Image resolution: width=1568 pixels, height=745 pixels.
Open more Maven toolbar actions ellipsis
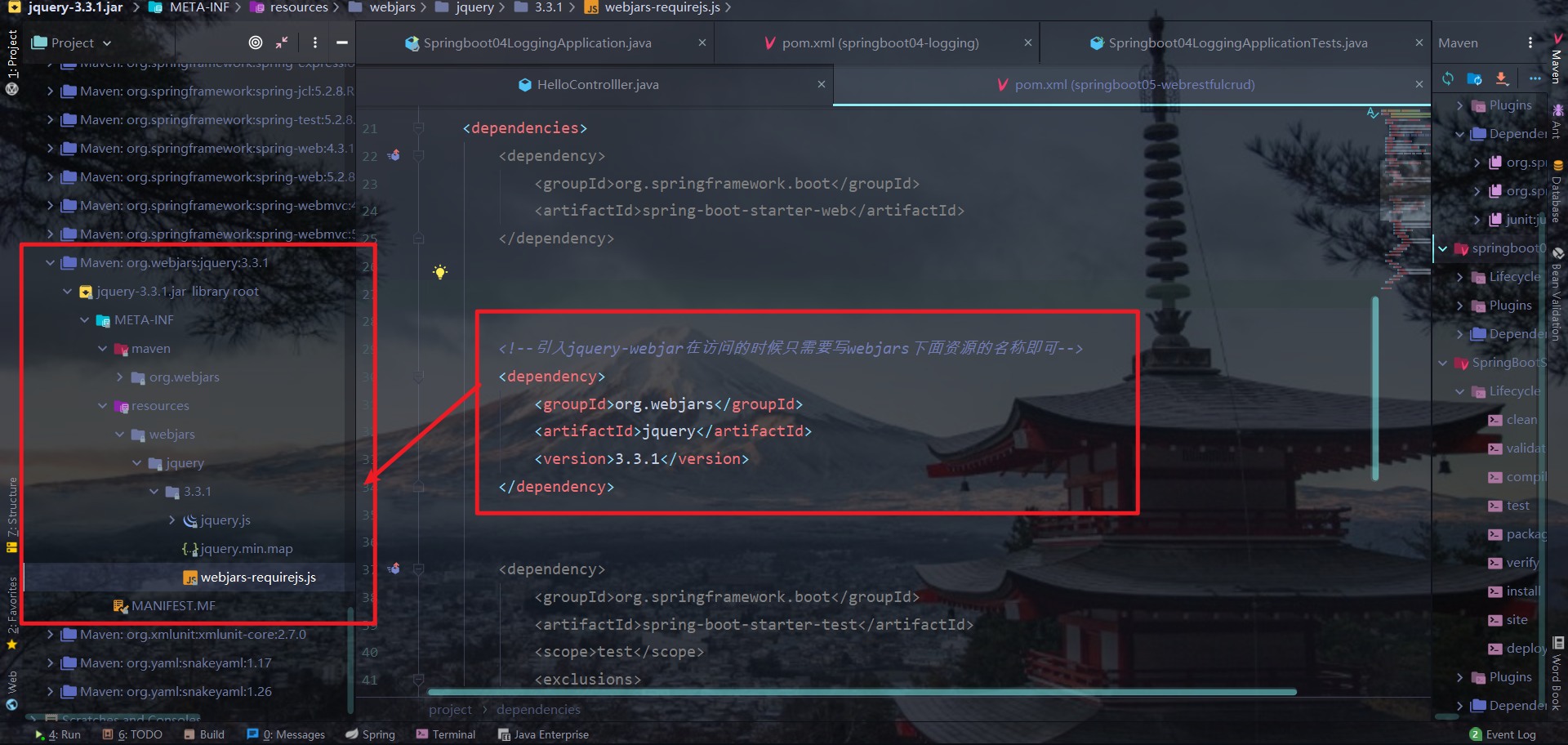tap(1535, 78)
